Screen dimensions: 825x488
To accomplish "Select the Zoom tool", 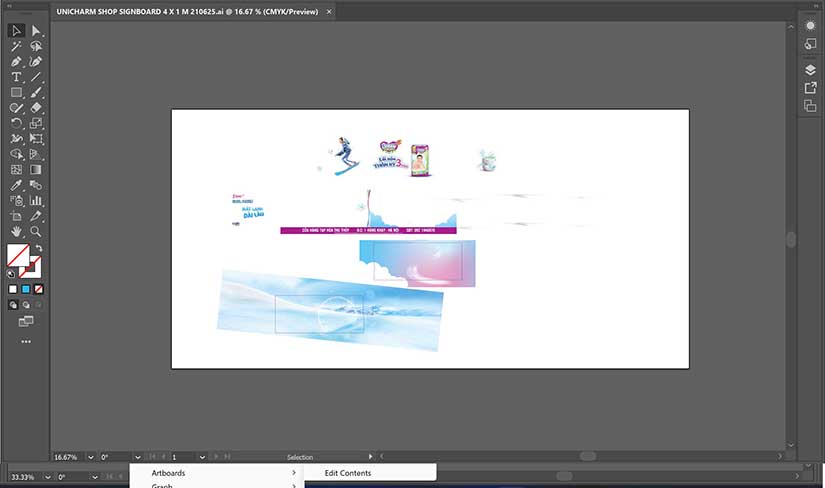I will 36,231.
